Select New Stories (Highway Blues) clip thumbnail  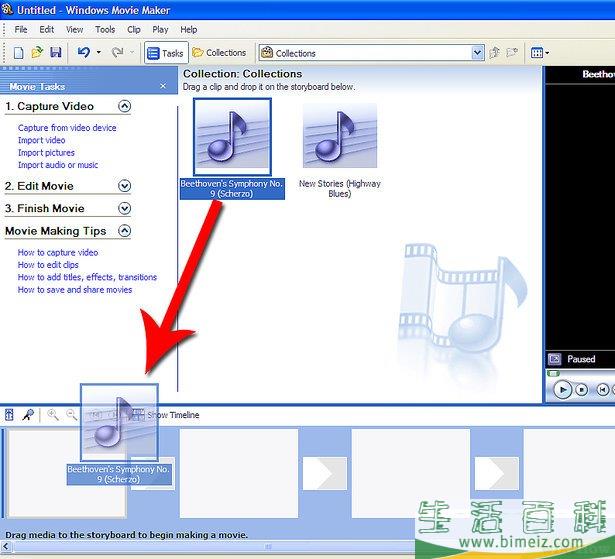pyautogui.click(x=340, y=136)
